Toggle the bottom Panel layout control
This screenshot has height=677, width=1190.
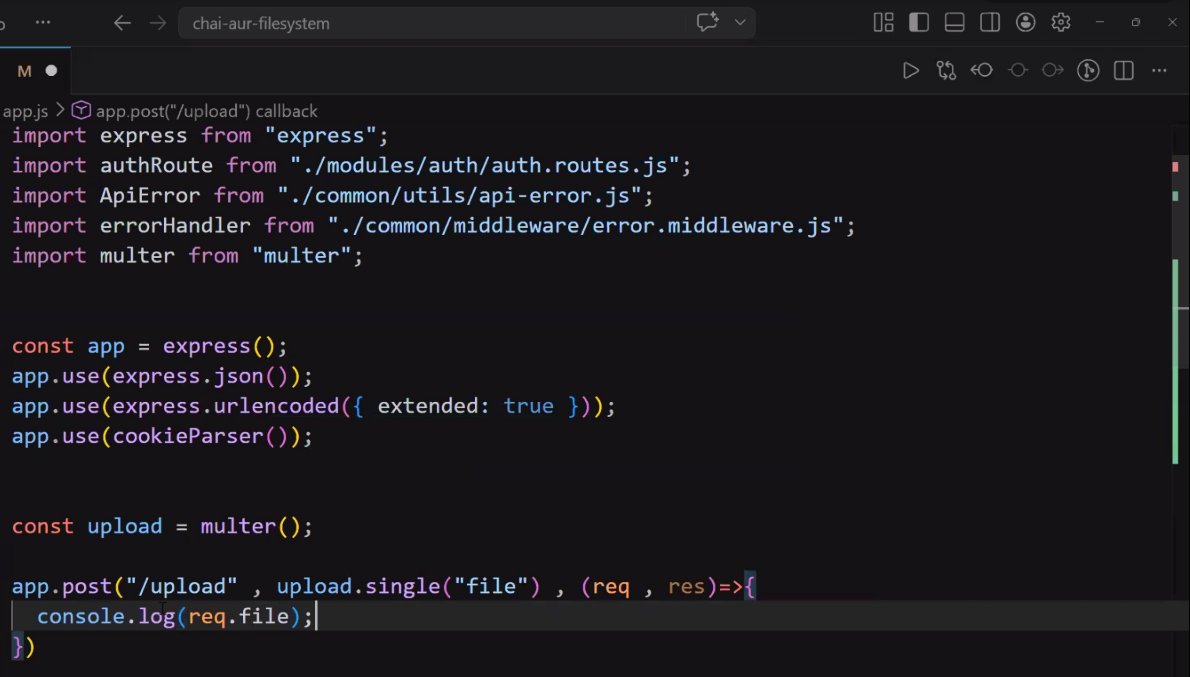click(x=954, y=21)
